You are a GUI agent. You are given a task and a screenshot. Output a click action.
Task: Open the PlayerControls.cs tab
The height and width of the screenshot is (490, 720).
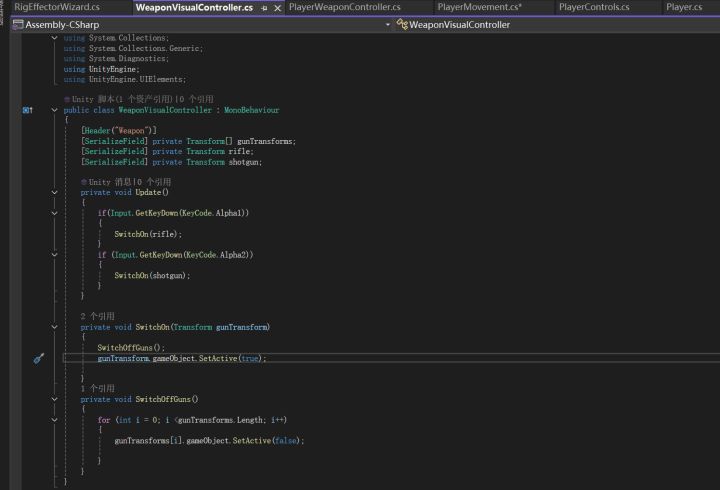[x=594, y=7]
